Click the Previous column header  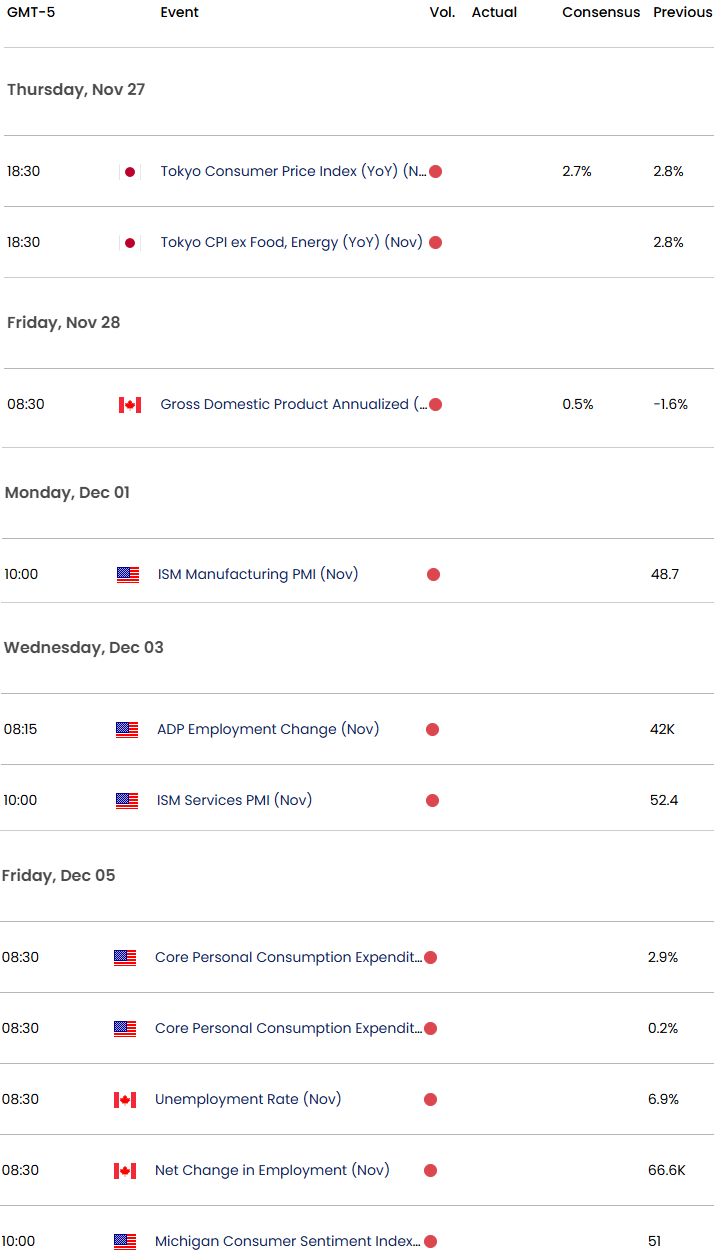[x=683, y=13]
